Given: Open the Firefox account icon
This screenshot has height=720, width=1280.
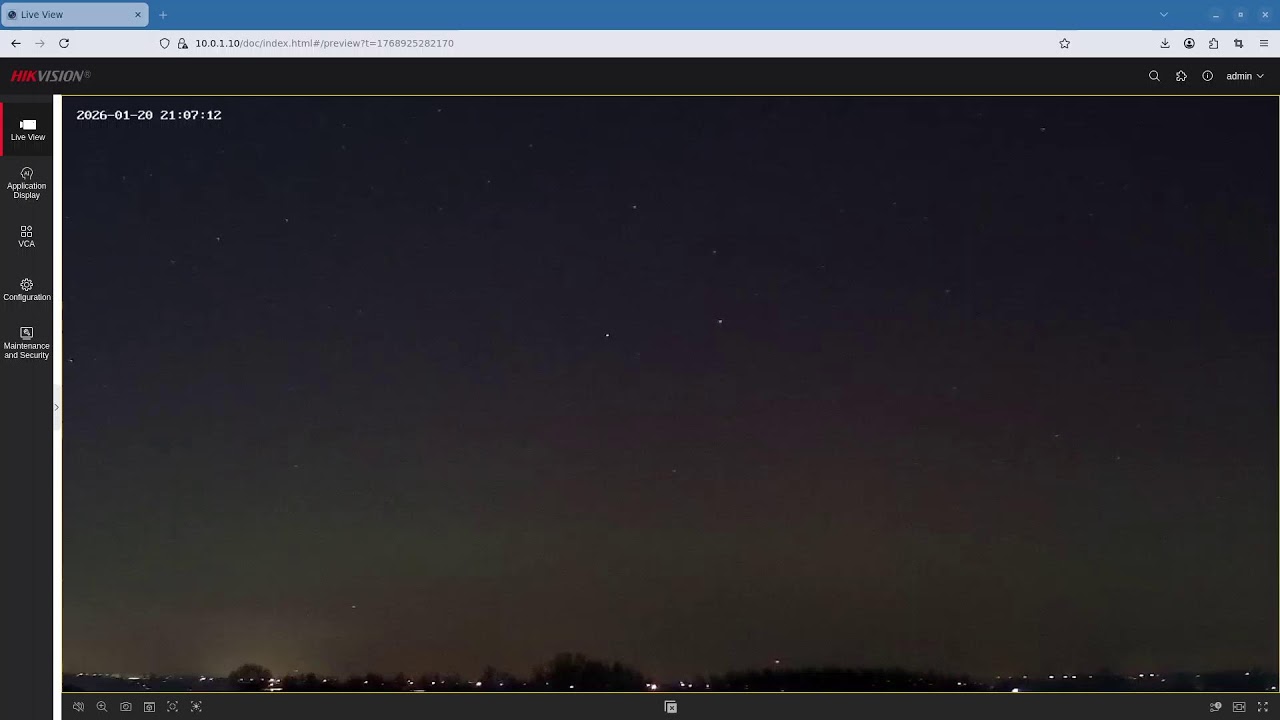Looking at the screenshot, I should (x=1189, y=43).
